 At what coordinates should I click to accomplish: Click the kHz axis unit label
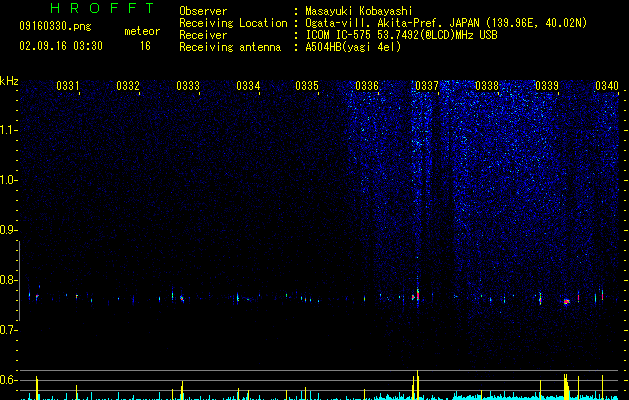(x=9, y=81)
